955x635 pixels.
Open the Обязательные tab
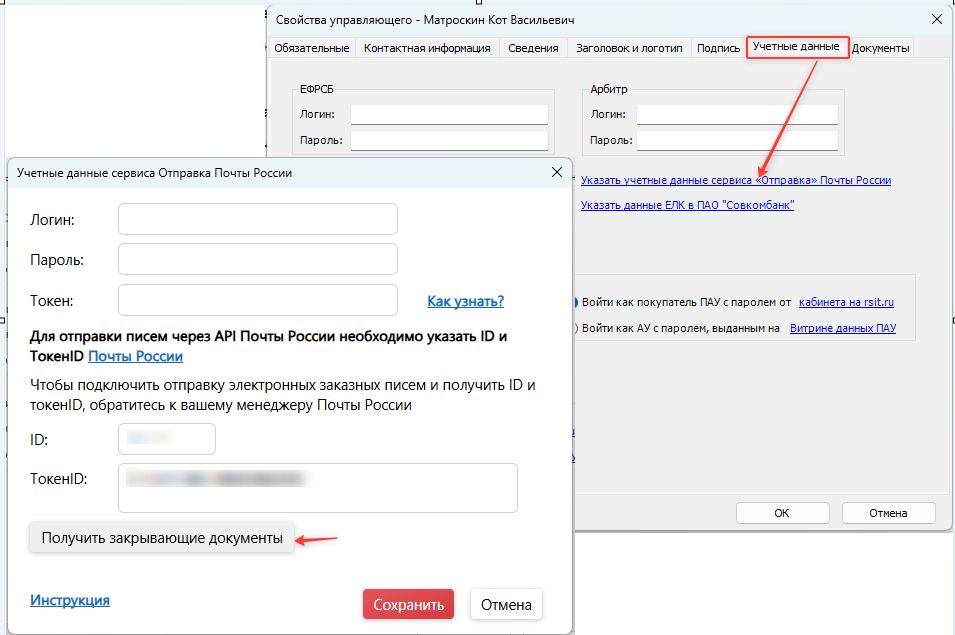click(311, 48)
